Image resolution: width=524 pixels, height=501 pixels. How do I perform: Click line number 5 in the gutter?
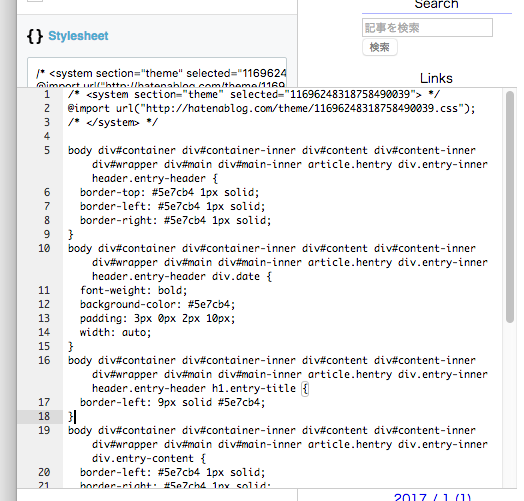click(x=47, y=150)
